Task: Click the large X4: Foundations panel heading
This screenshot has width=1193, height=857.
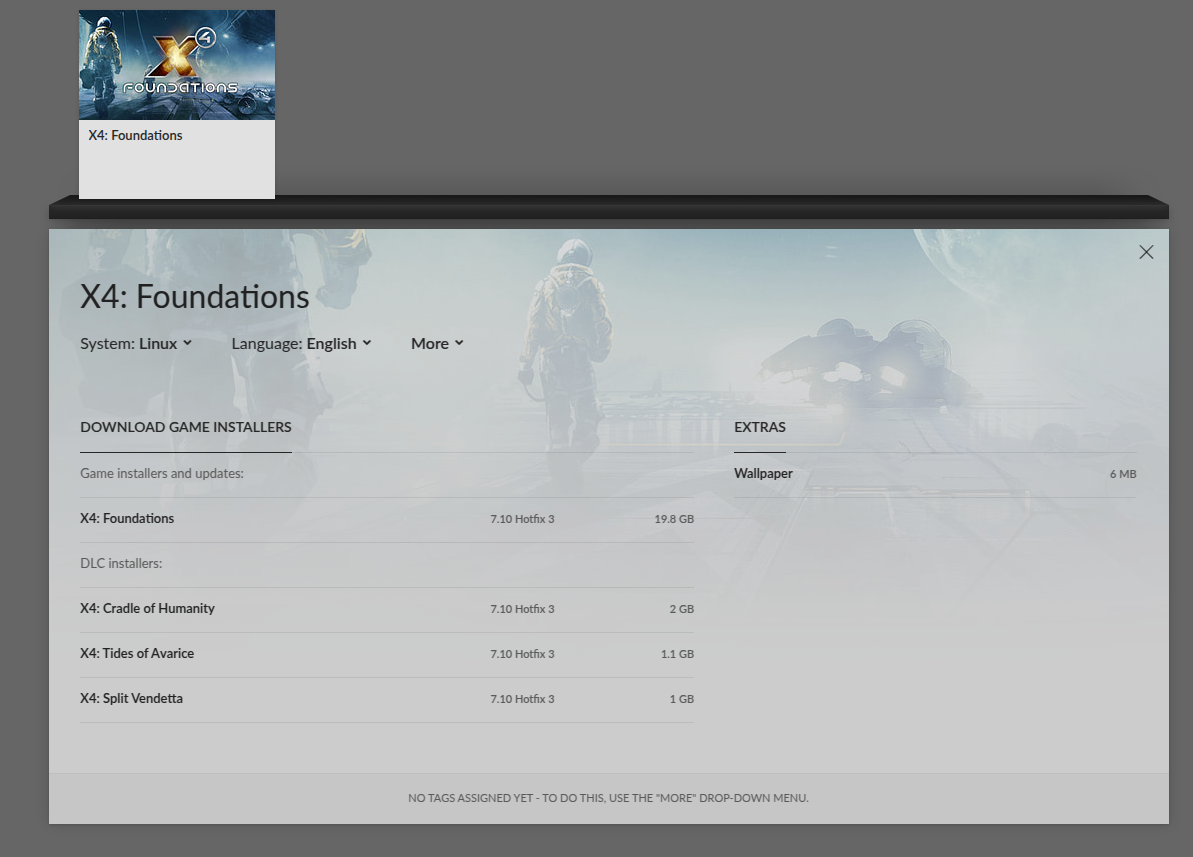Action: coord(195,297)
